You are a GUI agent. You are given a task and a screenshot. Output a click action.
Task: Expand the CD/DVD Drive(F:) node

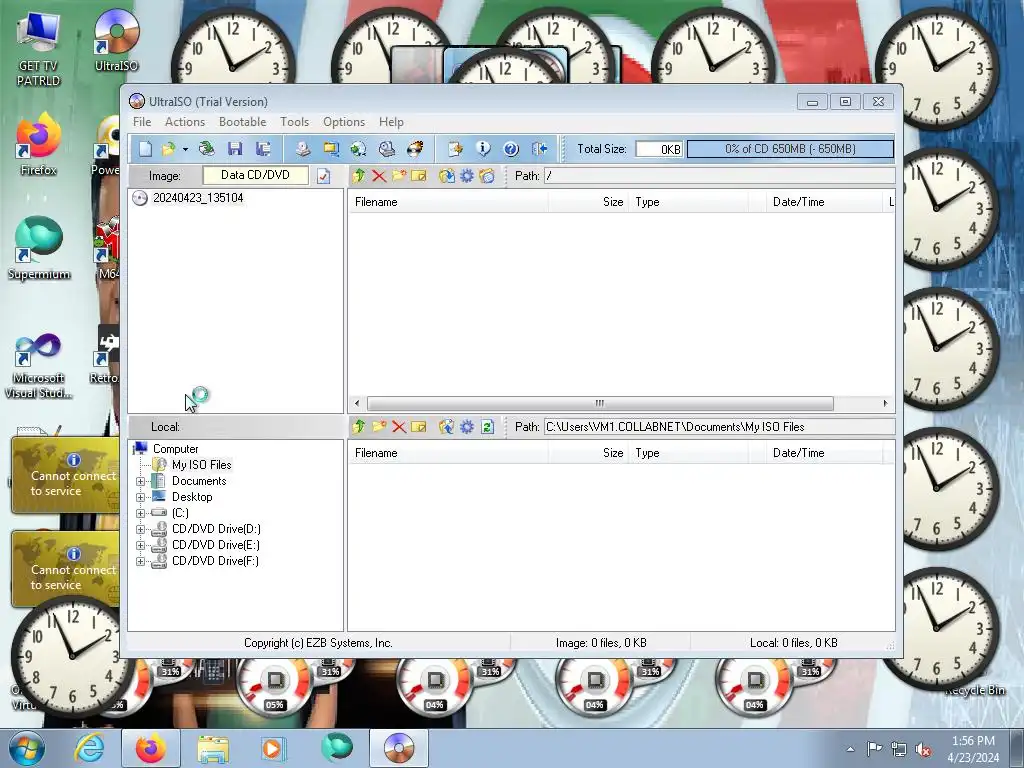[x=140, y=561]
